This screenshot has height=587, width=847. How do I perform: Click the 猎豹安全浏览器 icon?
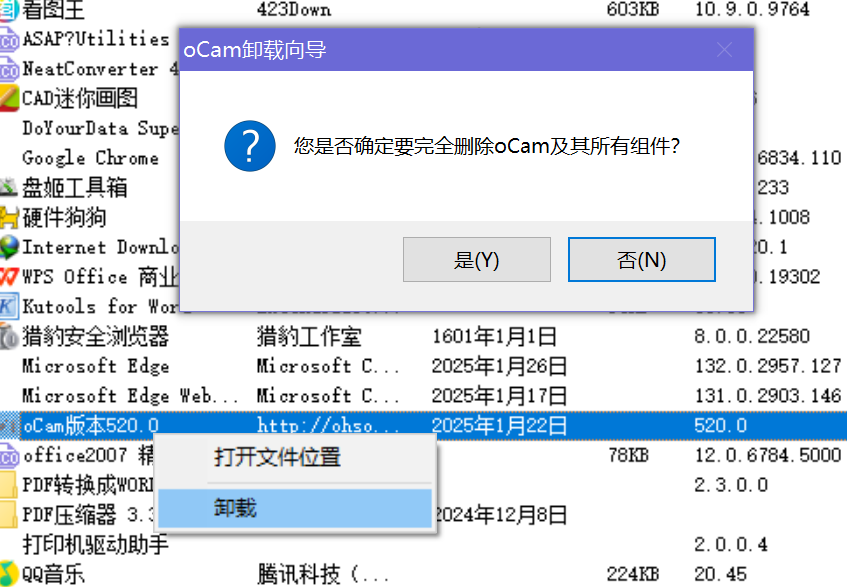click(x=9, y=336)
